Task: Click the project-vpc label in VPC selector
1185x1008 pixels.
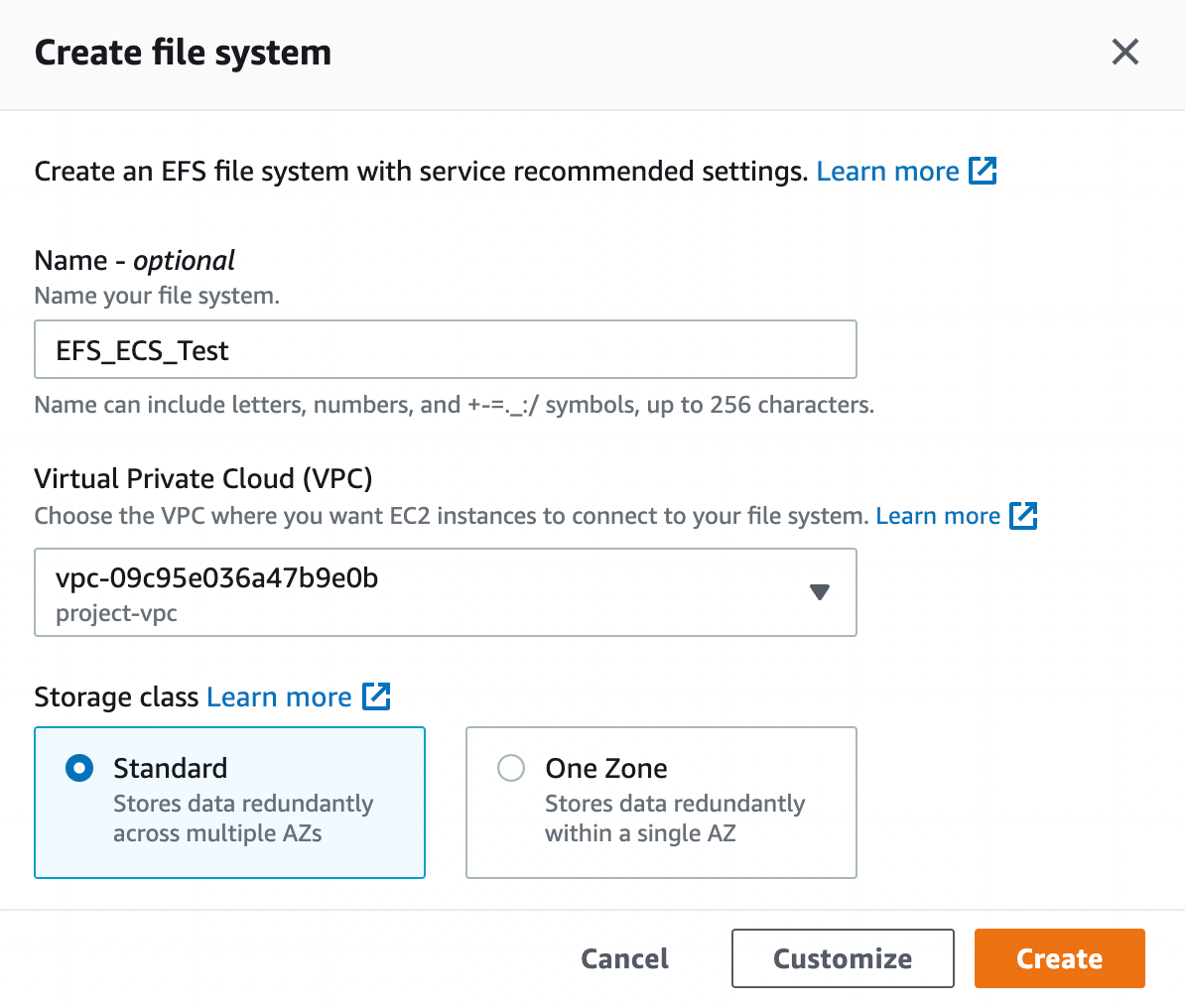Action: [116, 613]
